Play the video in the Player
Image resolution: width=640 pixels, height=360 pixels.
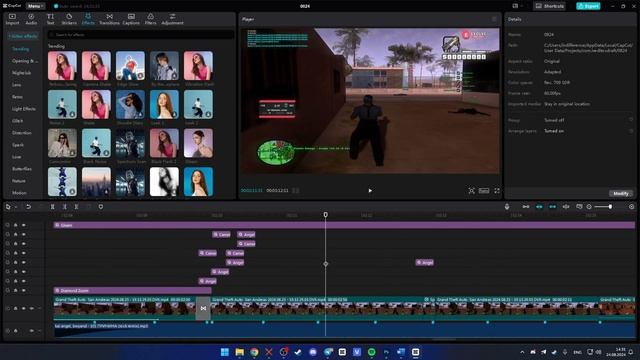[370, 191]
